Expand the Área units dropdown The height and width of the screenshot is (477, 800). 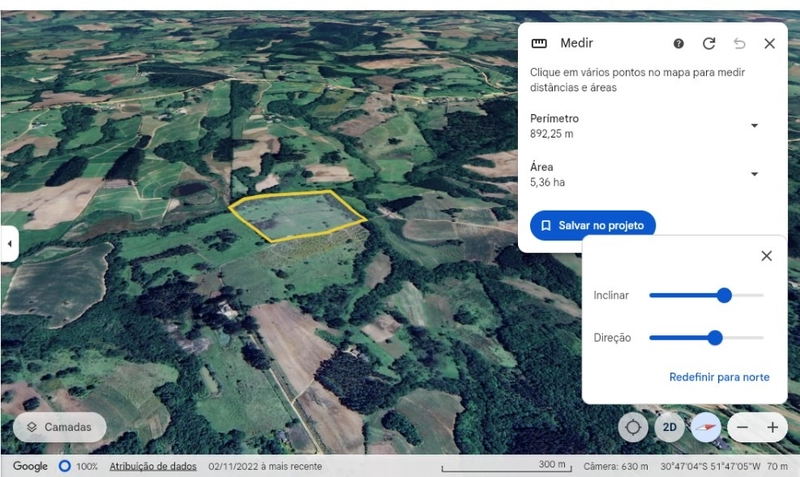[x=754, y=174]
